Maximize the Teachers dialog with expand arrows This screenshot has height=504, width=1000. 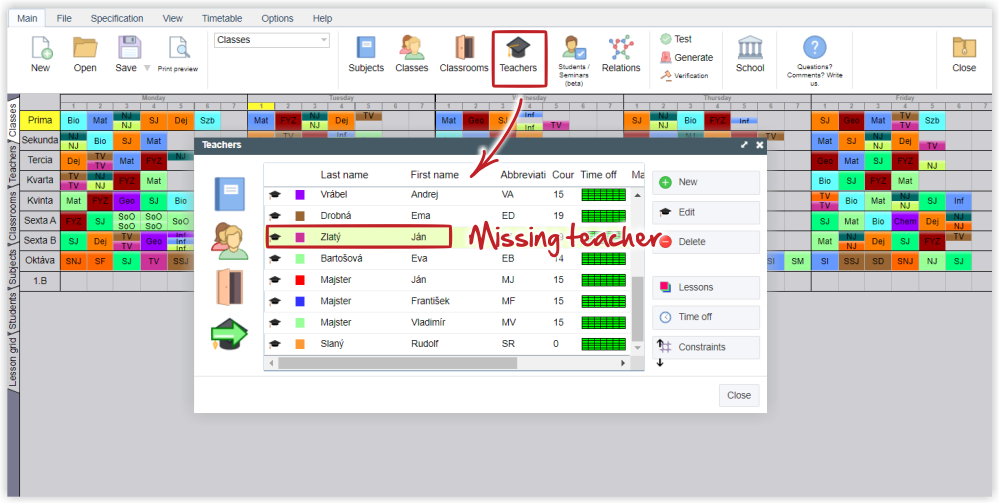point(744,145)
